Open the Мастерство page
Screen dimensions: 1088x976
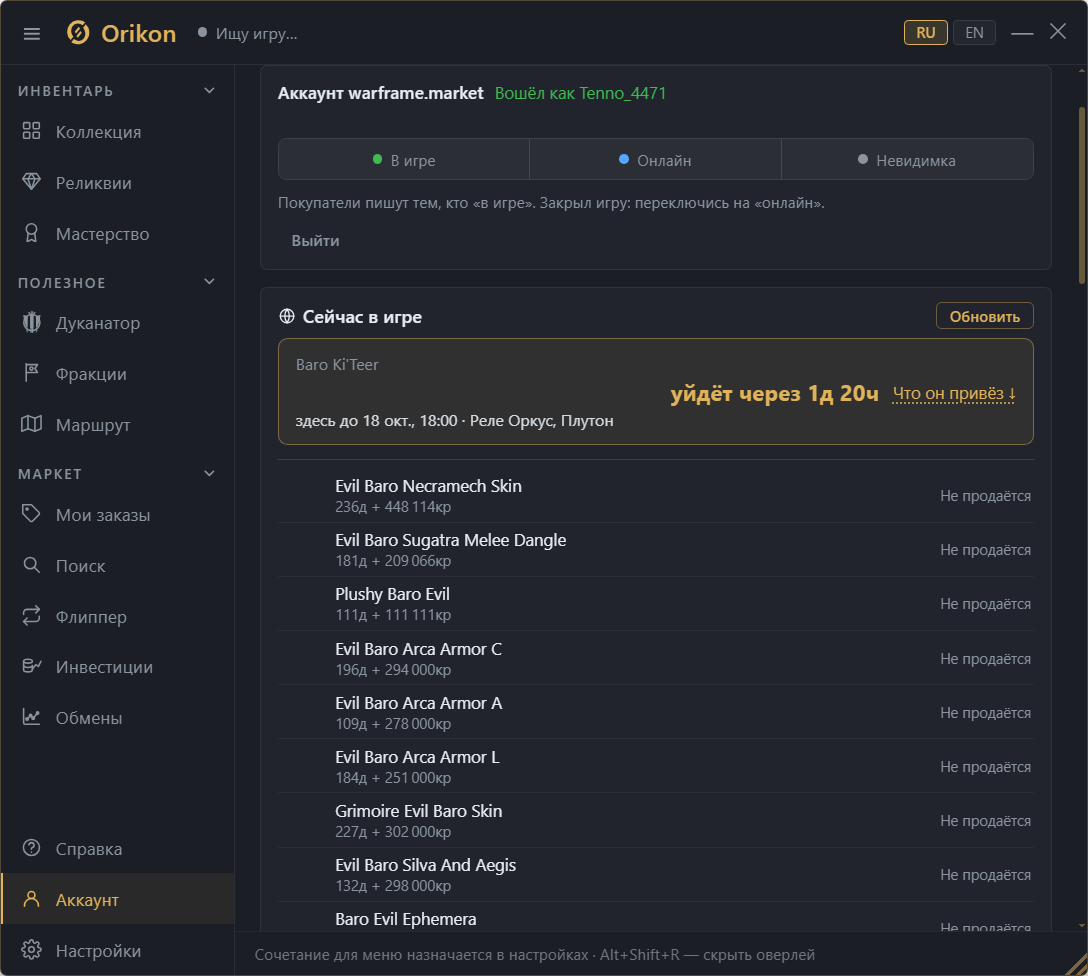(x=118, y=234)
